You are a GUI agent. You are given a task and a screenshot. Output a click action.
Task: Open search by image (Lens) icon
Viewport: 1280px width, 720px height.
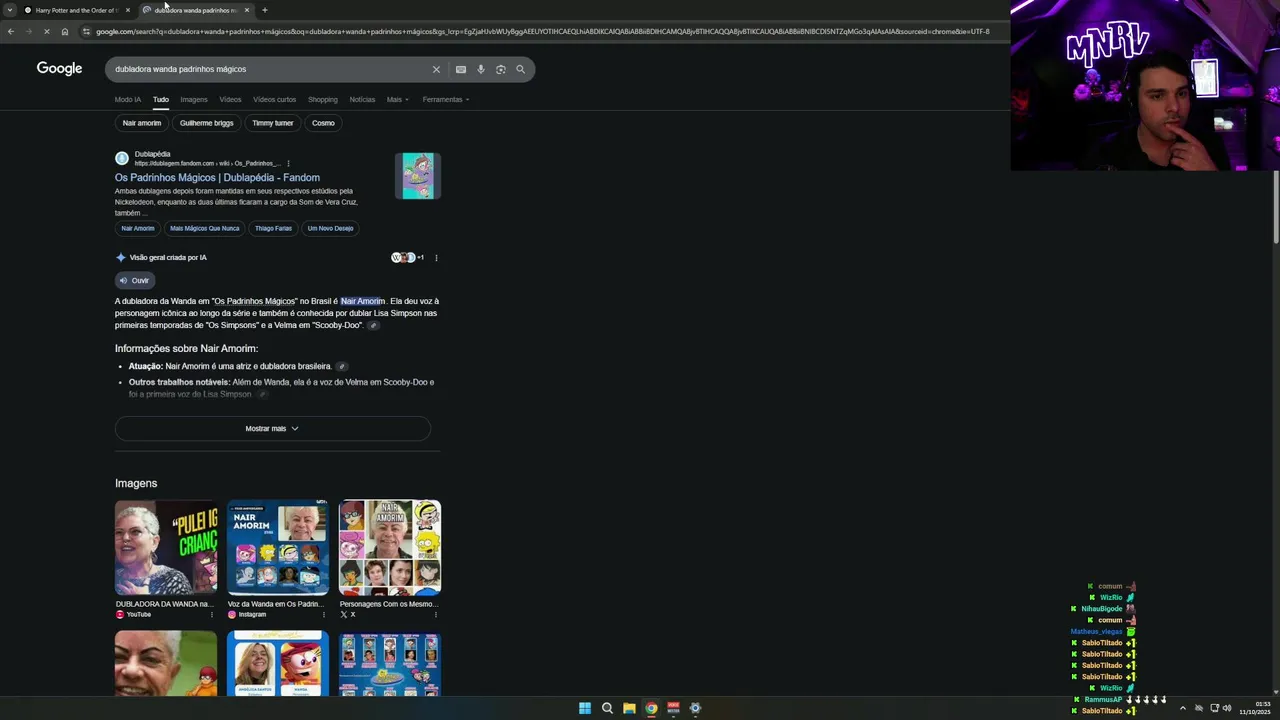click(x=501, y=69)
